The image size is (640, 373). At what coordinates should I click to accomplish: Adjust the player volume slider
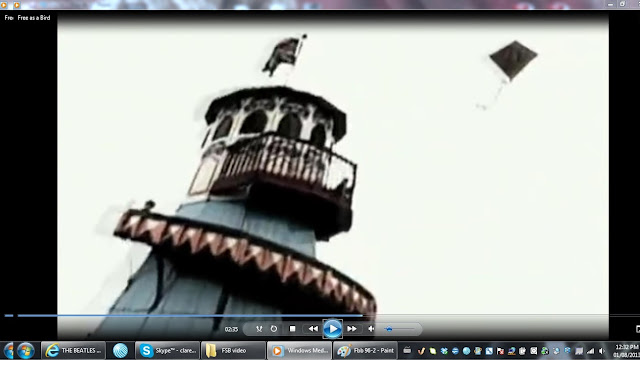[400, 329]
